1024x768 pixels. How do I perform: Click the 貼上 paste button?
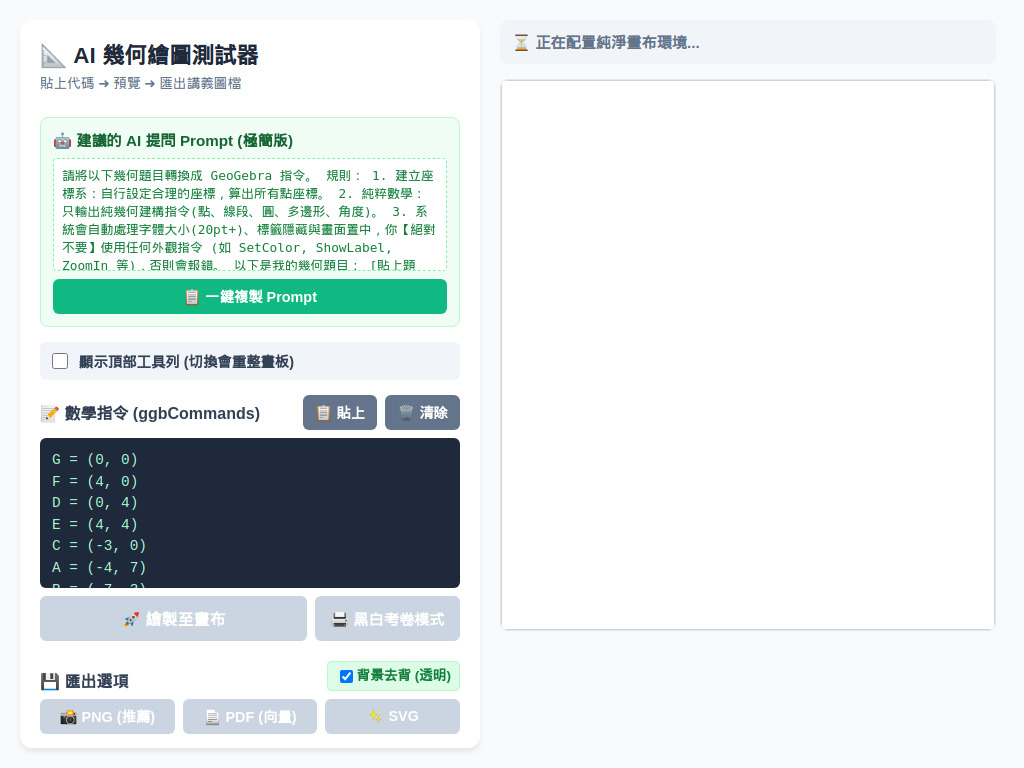coord(340,413)
